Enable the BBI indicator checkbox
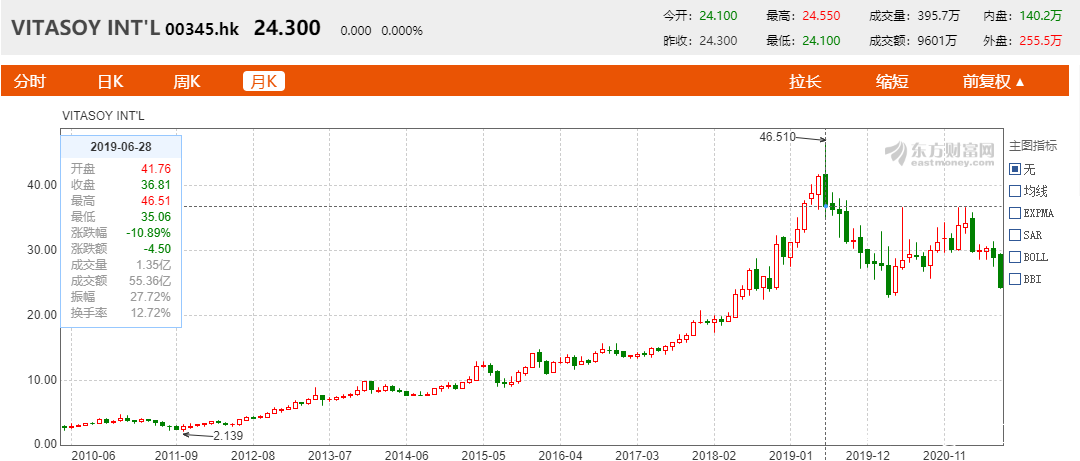Image resolution: width=1080 pixels, height=461 pixels. tap(1014, 280)
